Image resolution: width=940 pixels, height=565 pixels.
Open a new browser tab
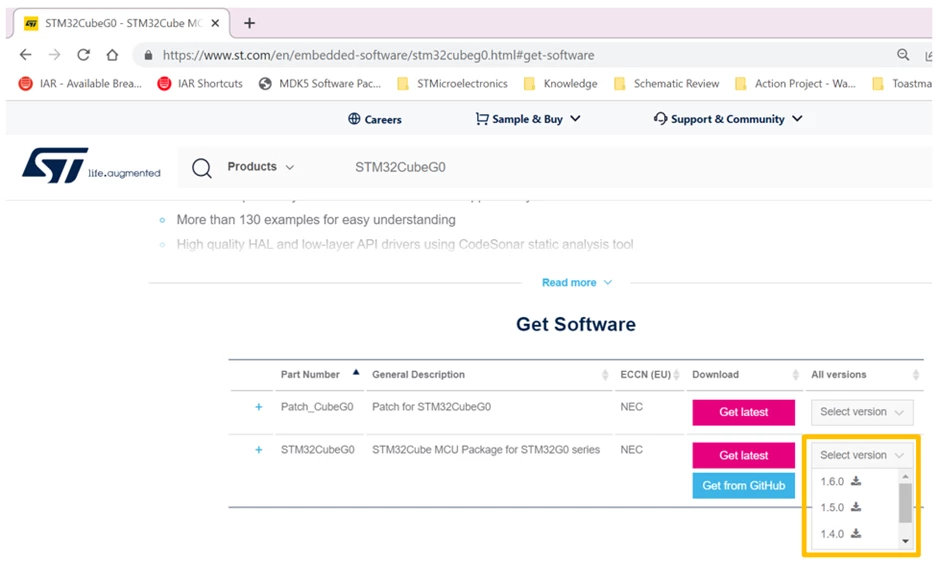coord(249,23)
